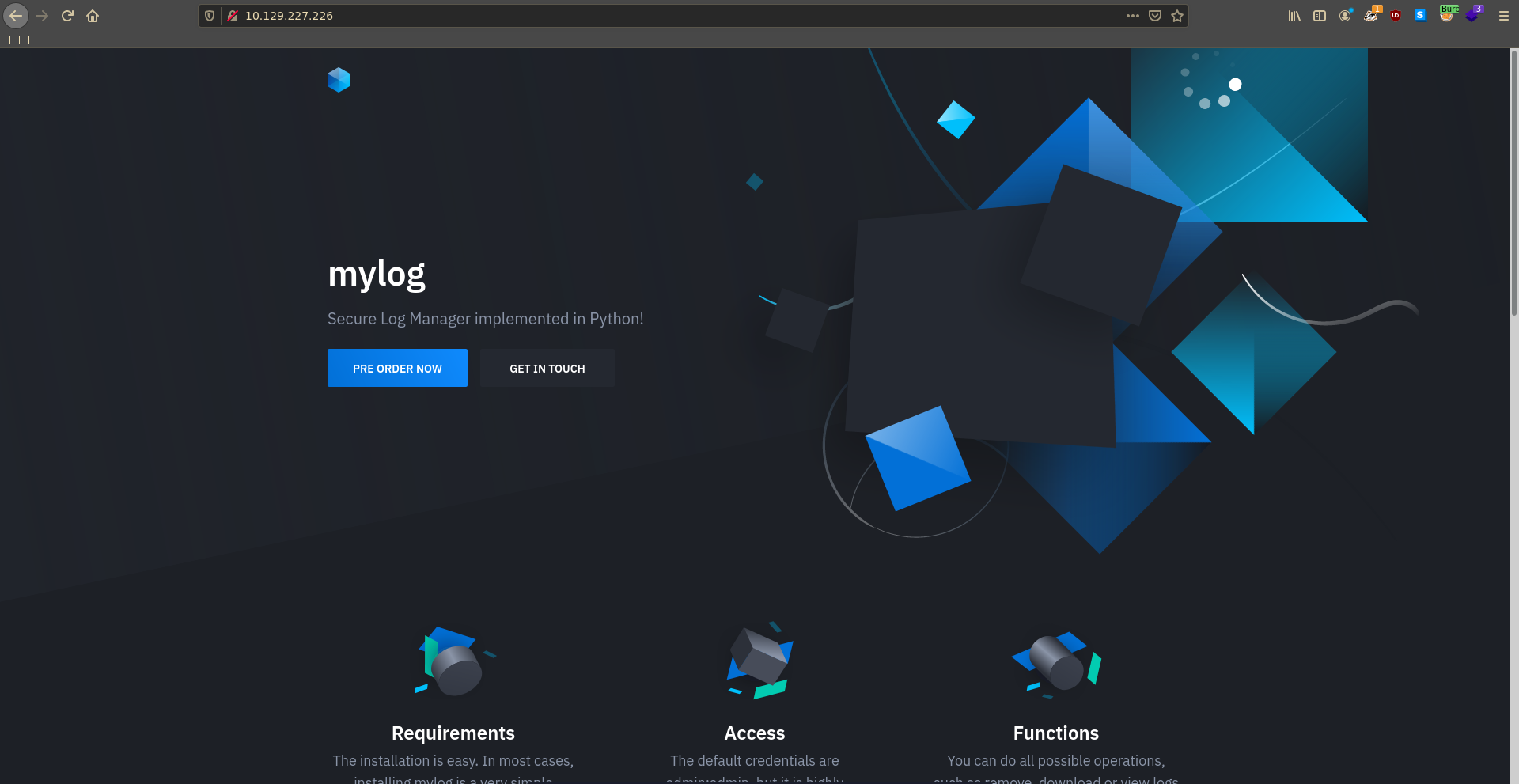Toggle the Firefox sidebar view
This screenshot has width=1519, height=784.
1320,16
